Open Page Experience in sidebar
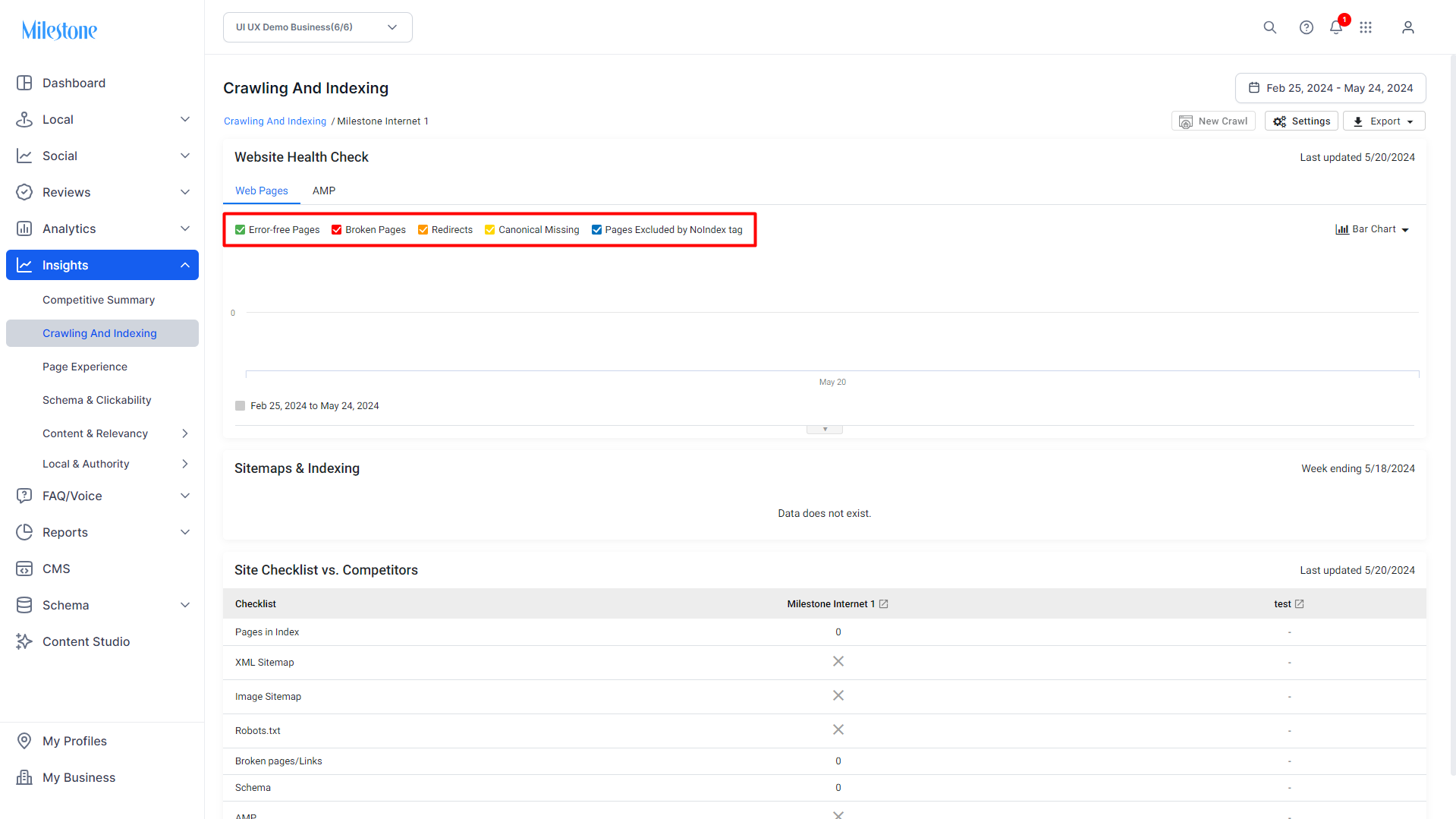The width and height of the screenshot is (1456, 819). tap(85, 367)
